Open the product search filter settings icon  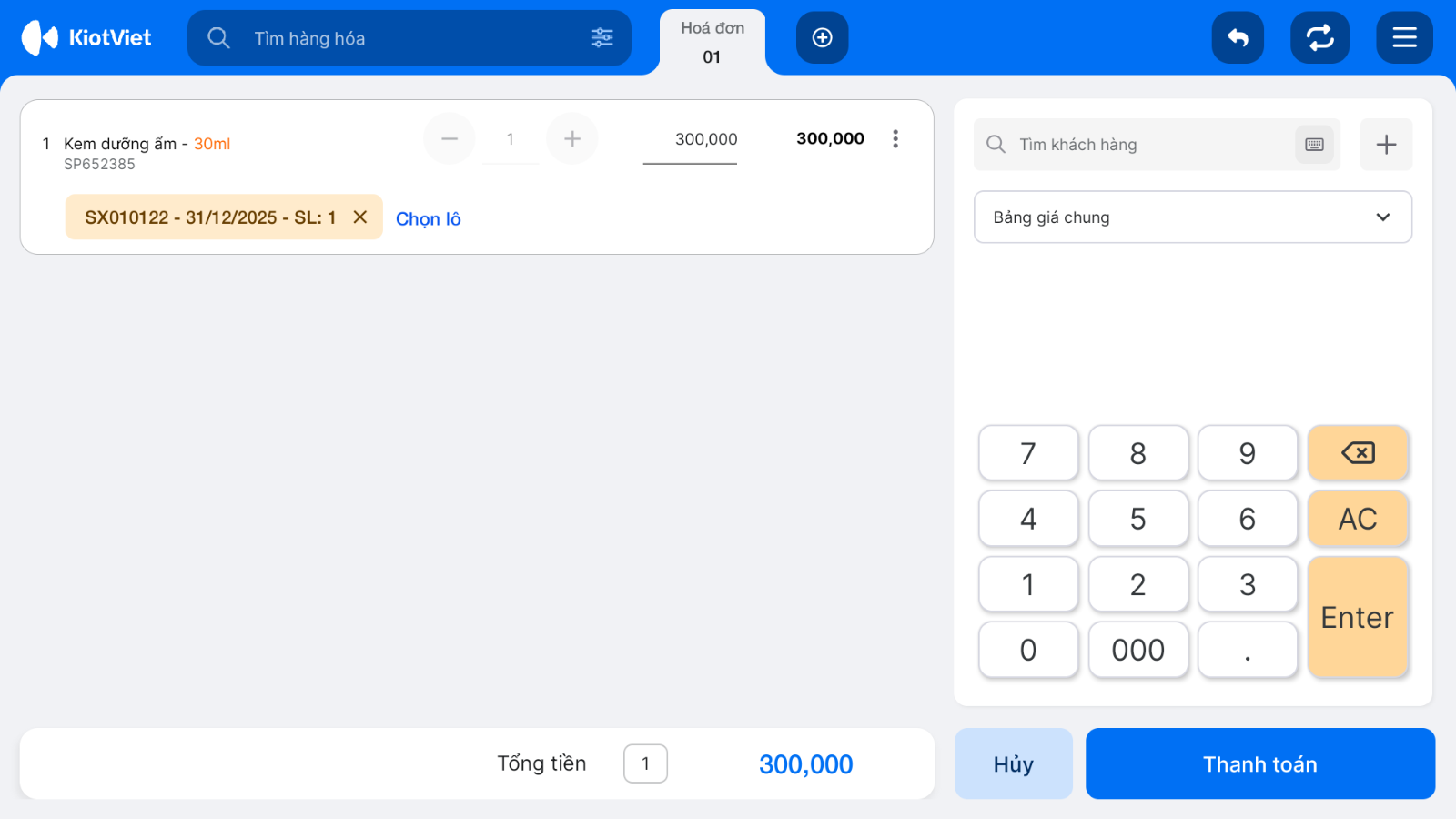pos(602,37)
